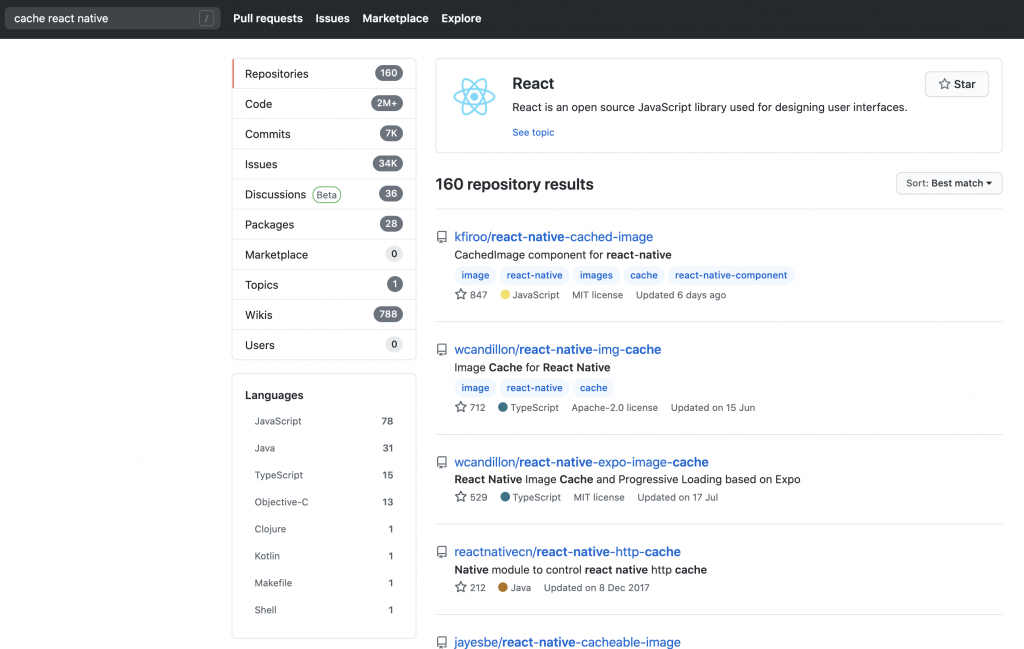The width and height of the screenshot is (1024, 649).
Task: Click 'image' tag under kfiroo repository
Action: point(475,275)
